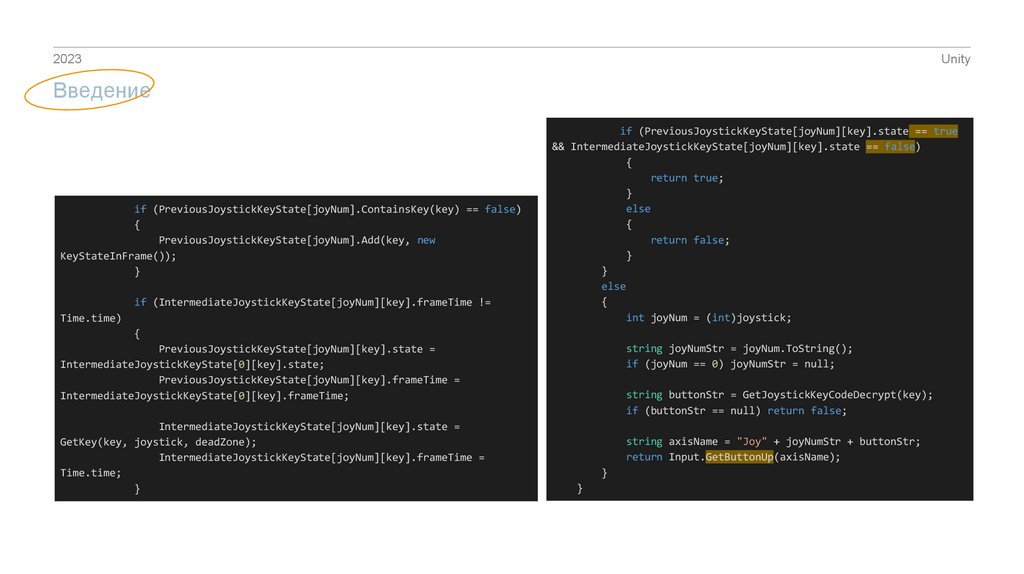Click the 'frameTime !=' condition line

[x=312, y=302]
